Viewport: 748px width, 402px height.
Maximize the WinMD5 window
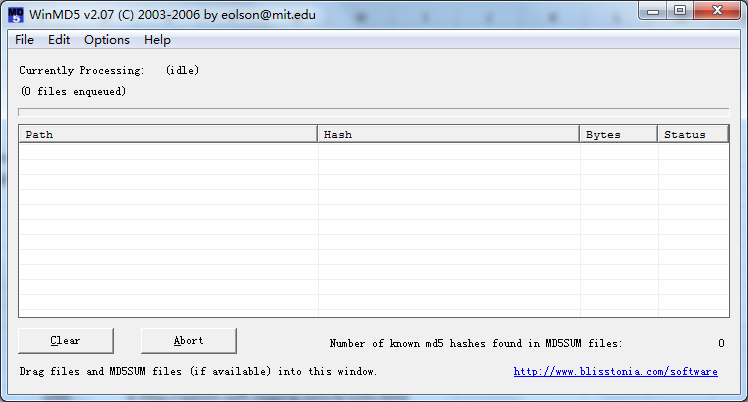(x=680, y=10)
